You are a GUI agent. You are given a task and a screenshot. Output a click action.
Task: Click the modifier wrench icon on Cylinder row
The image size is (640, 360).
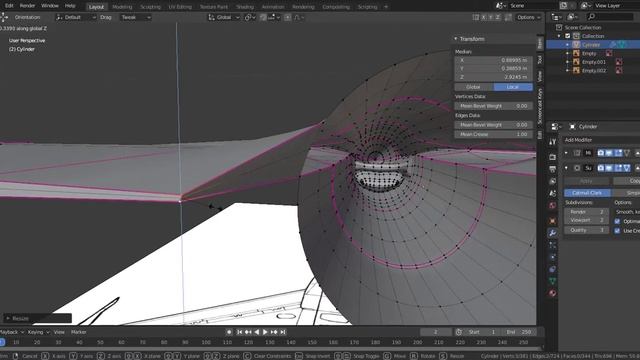click(613, 44)
